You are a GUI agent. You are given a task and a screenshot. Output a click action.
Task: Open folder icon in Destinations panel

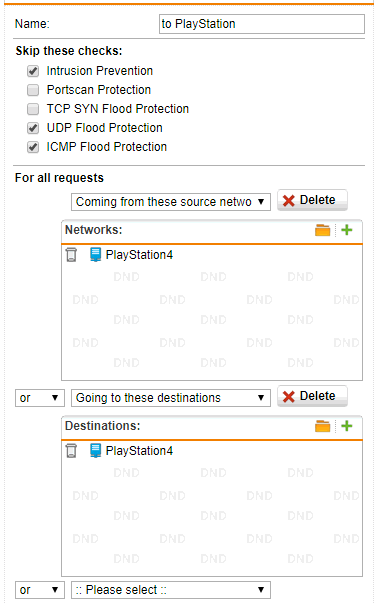tap(322, 426)
